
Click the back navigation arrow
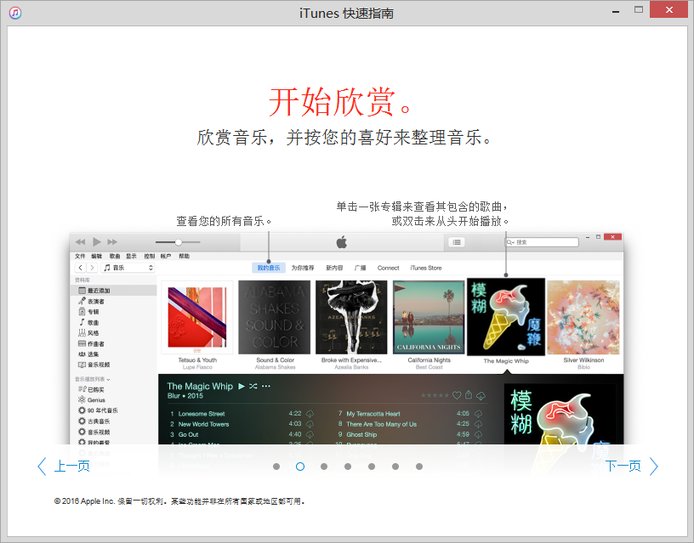tap(80, 268)
